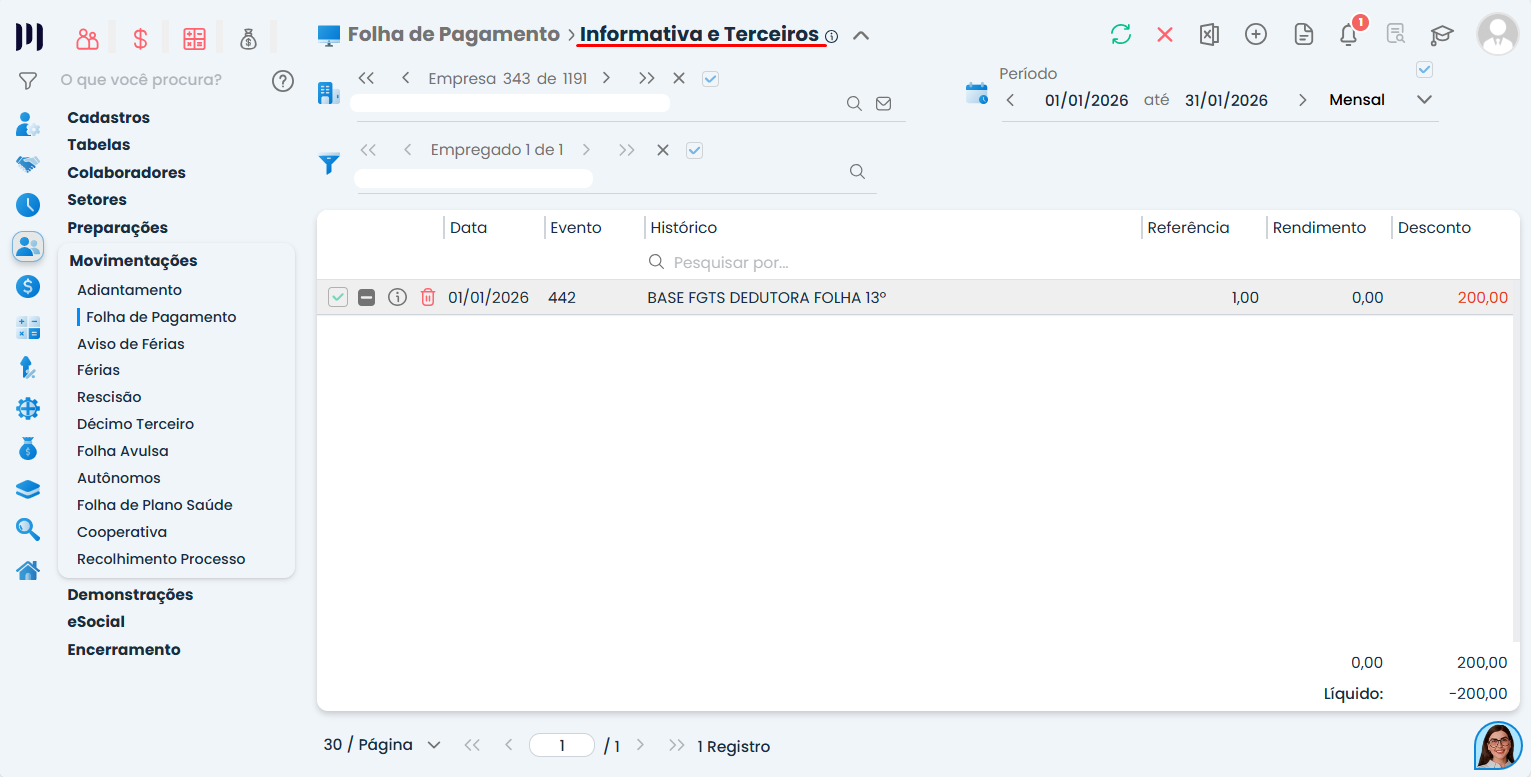The image size is (1531, 777).
Task: Expand the Cadastros menu section
Action: point(108,117)
